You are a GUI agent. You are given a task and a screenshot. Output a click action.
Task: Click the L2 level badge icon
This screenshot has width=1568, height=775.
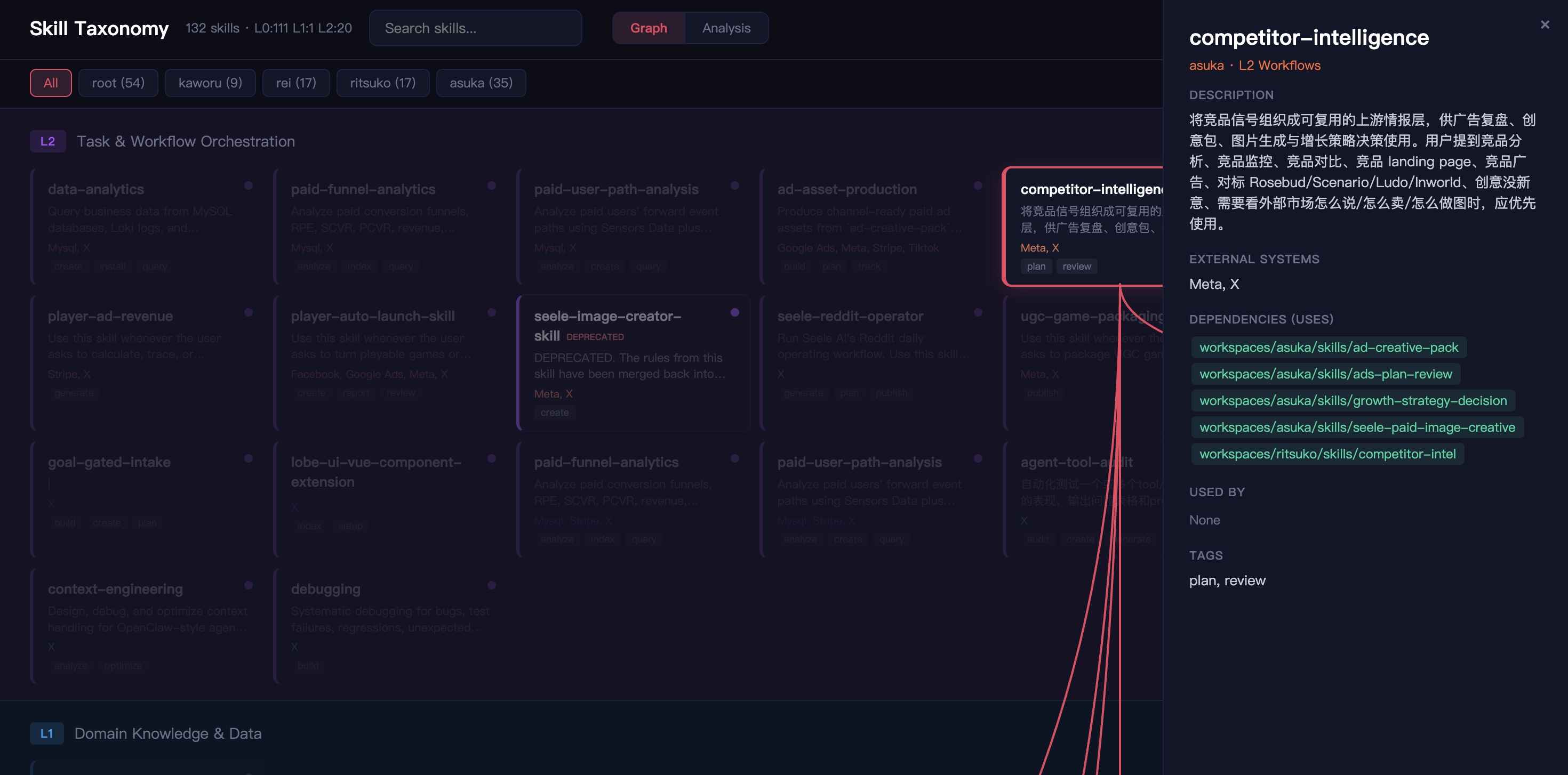point(47,141)
